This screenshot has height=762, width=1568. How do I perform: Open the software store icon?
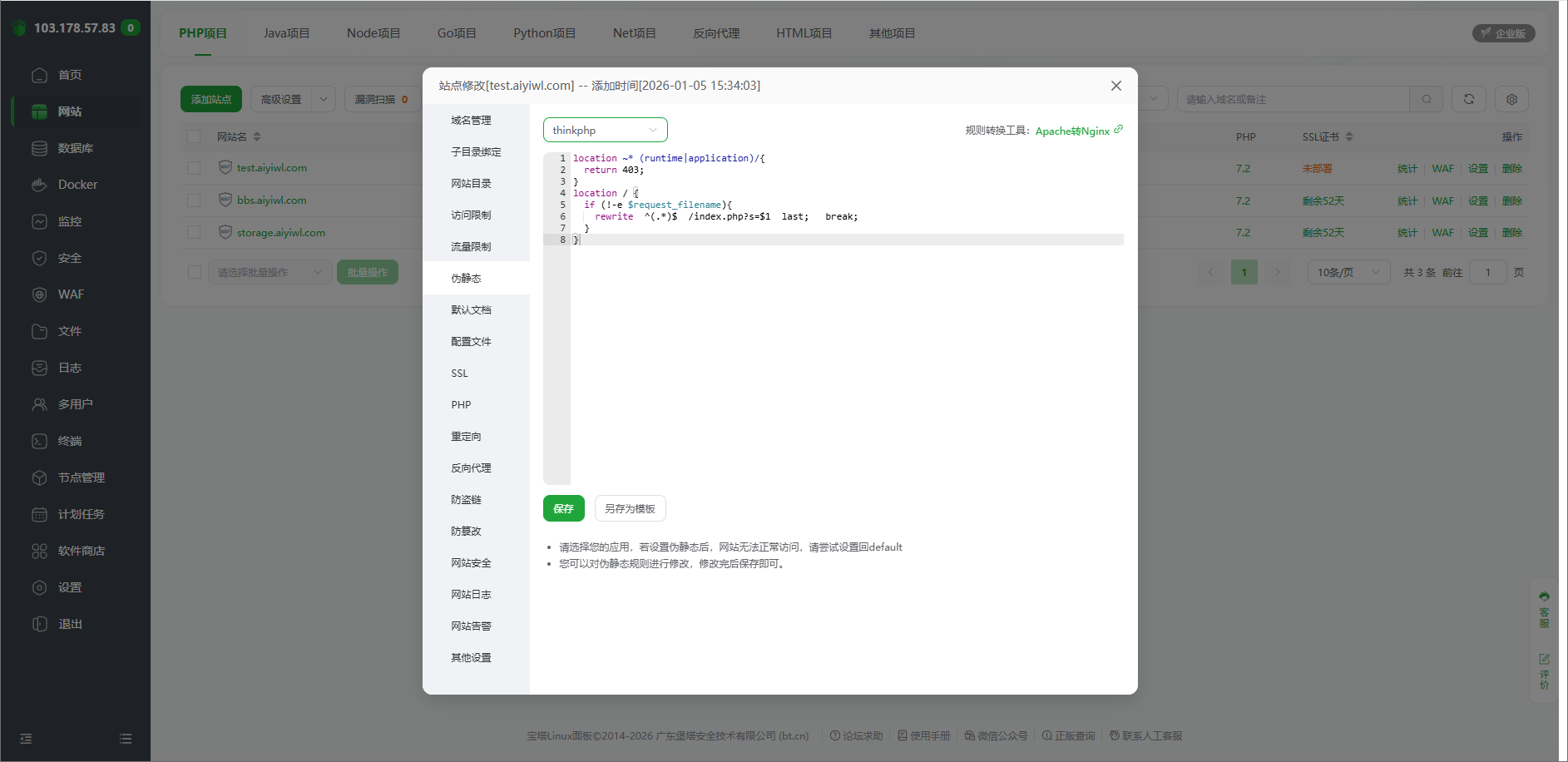[39, 551]
